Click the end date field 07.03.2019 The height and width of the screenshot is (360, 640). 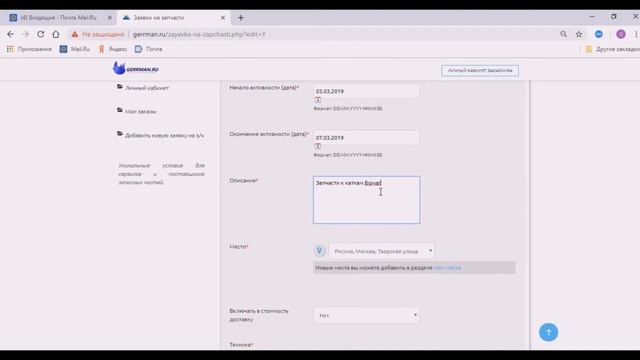366,138
